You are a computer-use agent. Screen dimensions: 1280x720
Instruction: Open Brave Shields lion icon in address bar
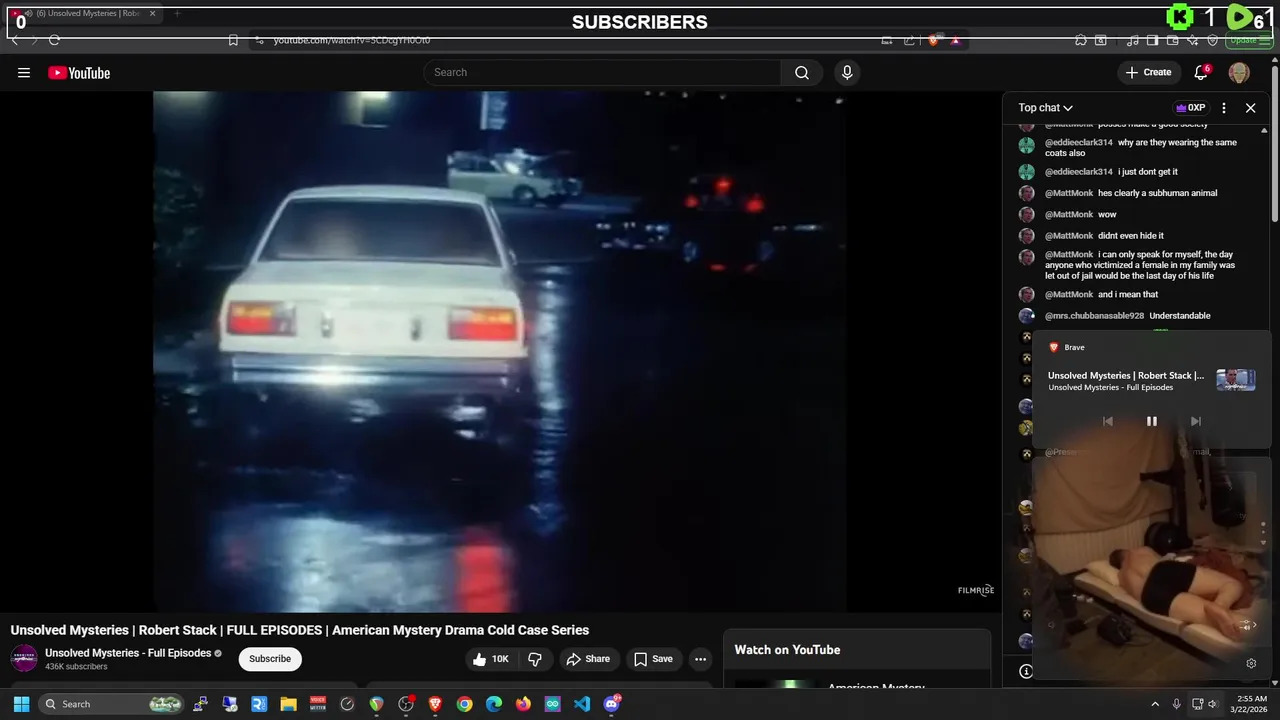point(934,40)
